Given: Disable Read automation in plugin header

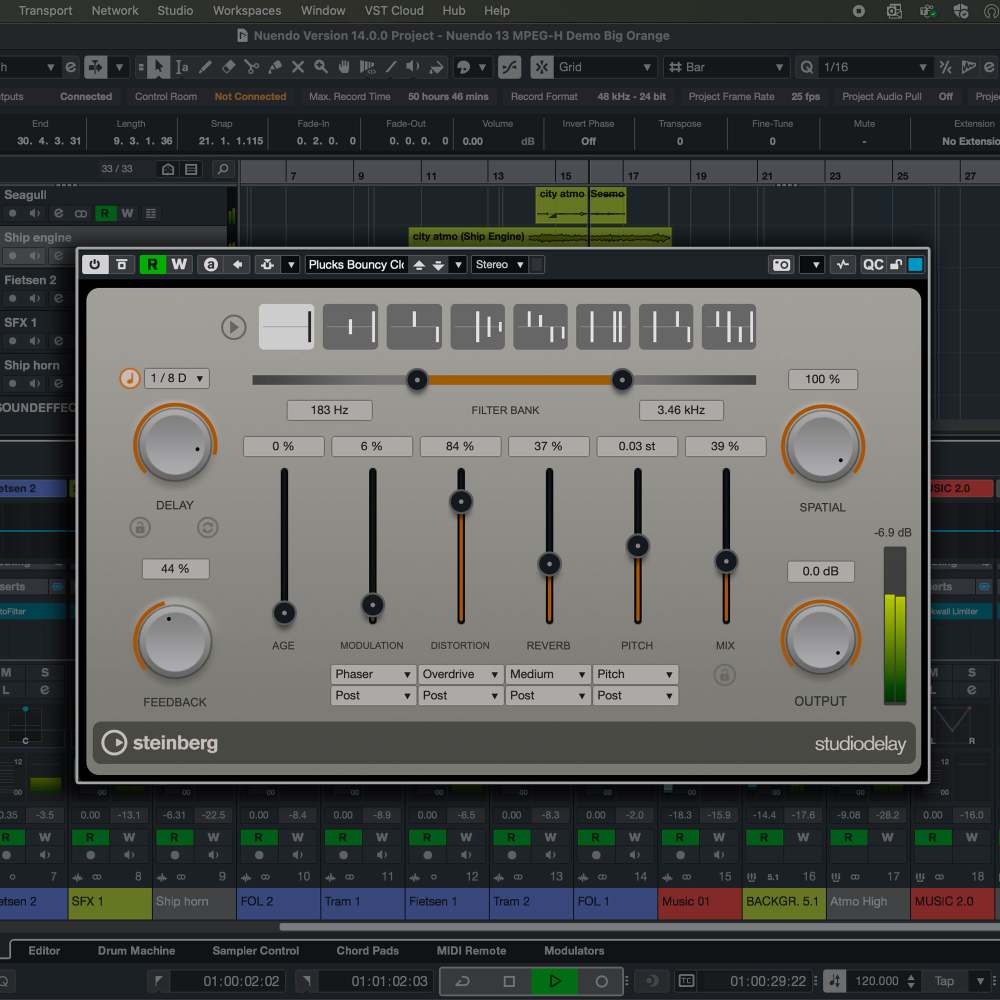Looking at the screenshot, I should click(152, 265).
